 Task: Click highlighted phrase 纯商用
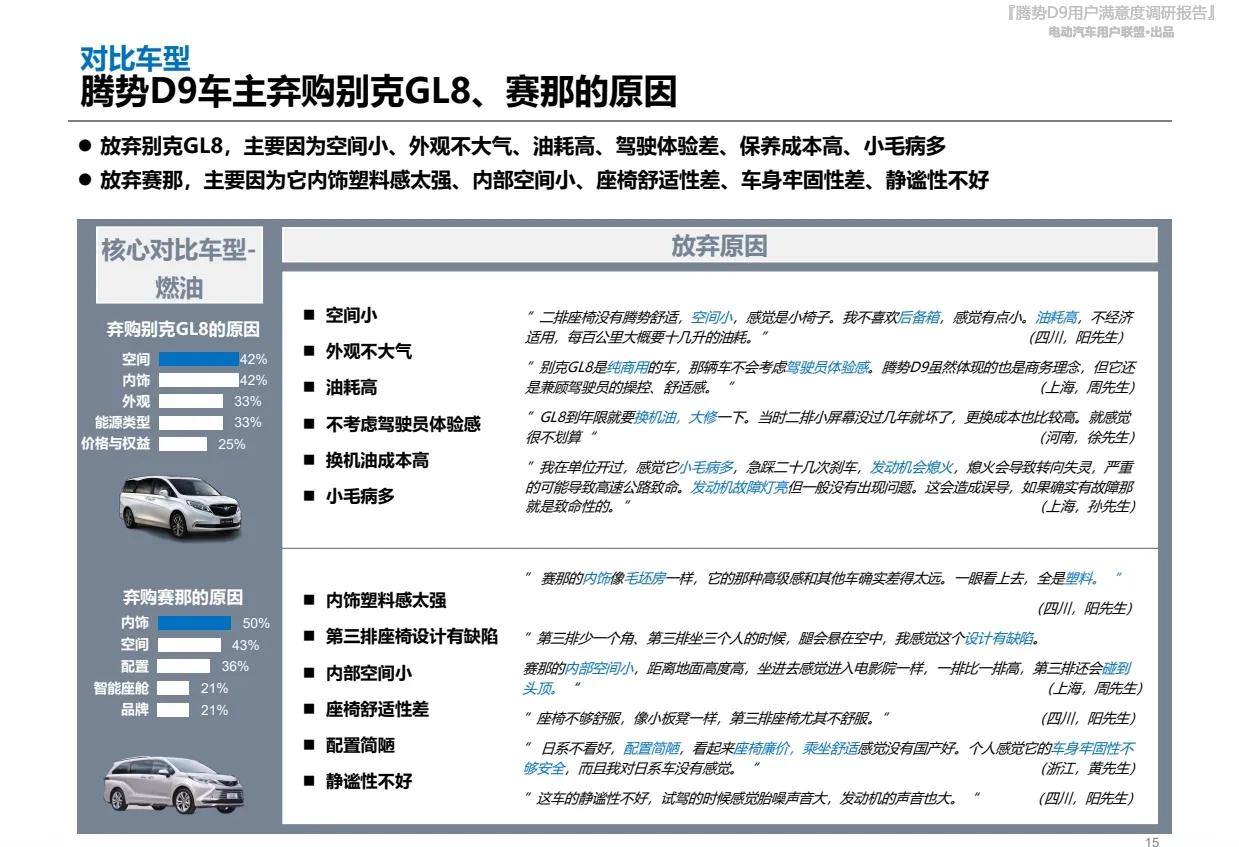629,367
